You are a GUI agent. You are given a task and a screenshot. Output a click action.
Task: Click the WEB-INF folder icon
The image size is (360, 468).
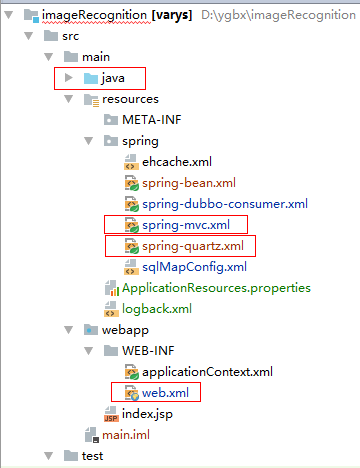tap(111, 351)
